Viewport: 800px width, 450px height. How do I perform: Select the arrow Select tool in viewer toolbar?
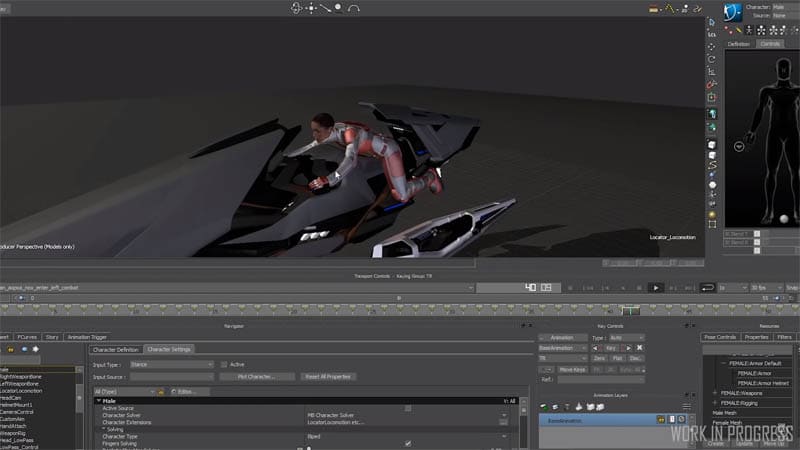(712, 22)
